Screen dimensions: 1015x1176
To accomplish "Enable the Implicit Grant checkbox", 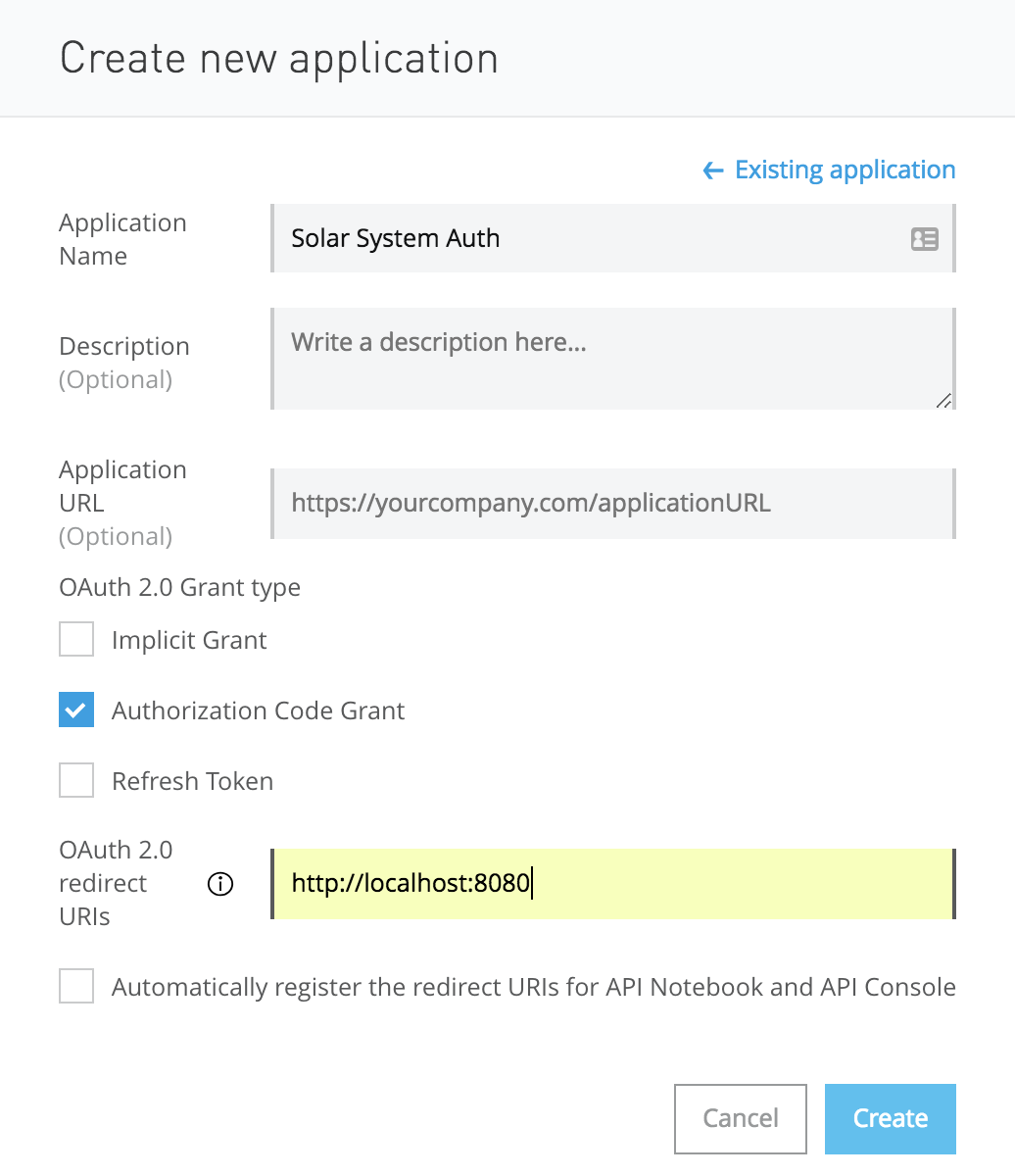I will tap(76, 640).
